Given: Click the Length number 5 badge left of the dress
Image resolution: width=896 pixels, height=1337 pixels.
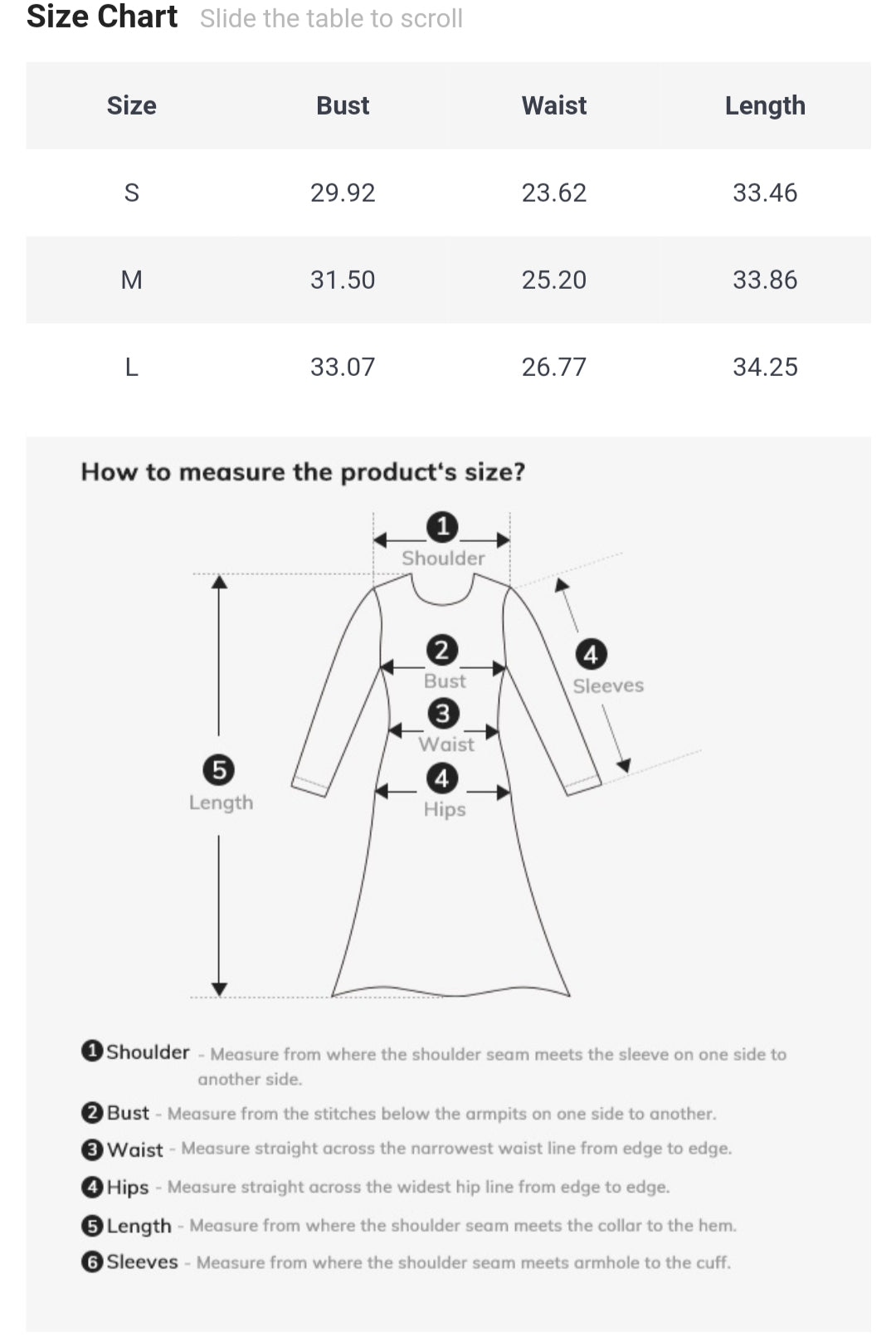Looking at the screenshot, I should click(219, 770).
